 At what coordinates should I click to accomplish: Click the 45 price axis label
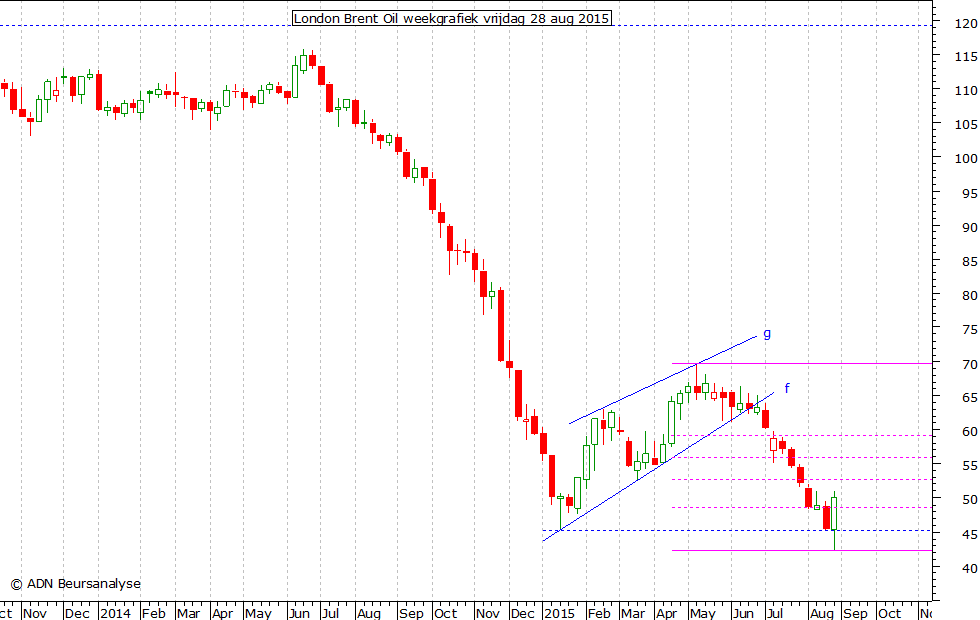[x=969, y=534]
